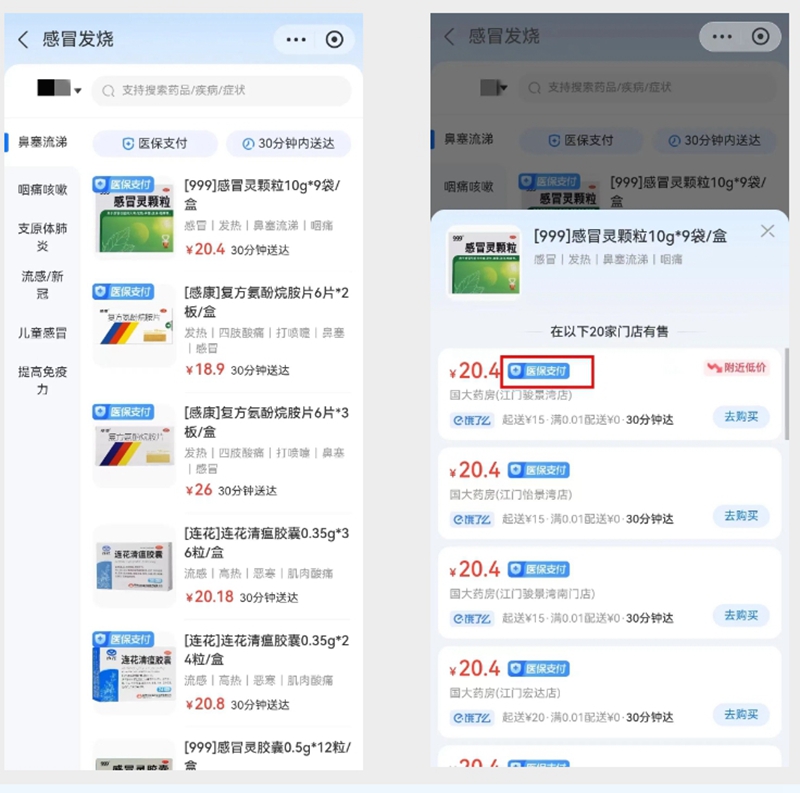This screenshot has width=800, height=793.
Task: Tap 去购买 for 国大药房(江门宏达店)
Action: click(x=741, y=714)
